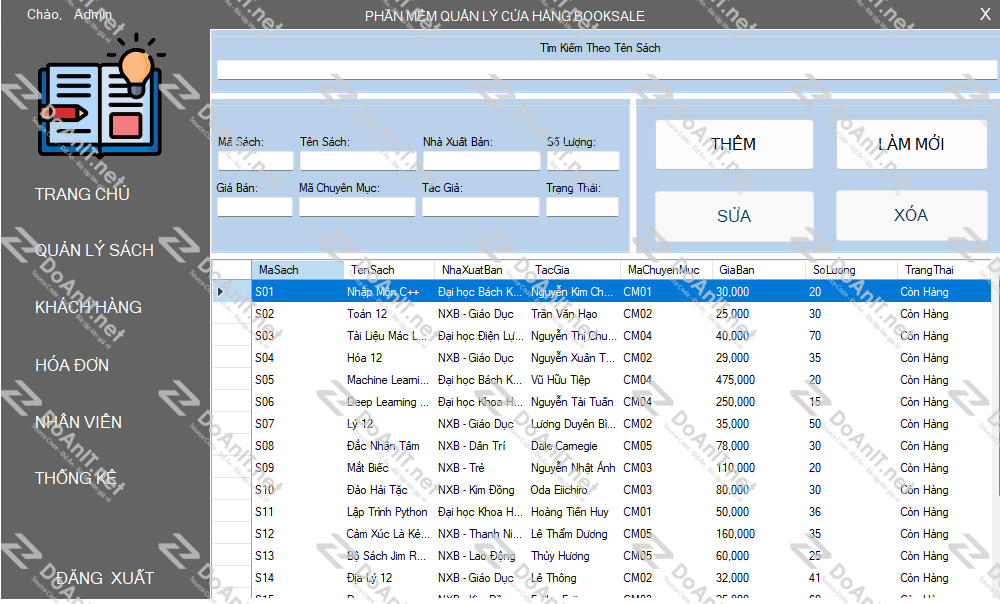This screenshot has height=604, width=1000.
Task: Click the book logo image
Action: tap(102, 94)
